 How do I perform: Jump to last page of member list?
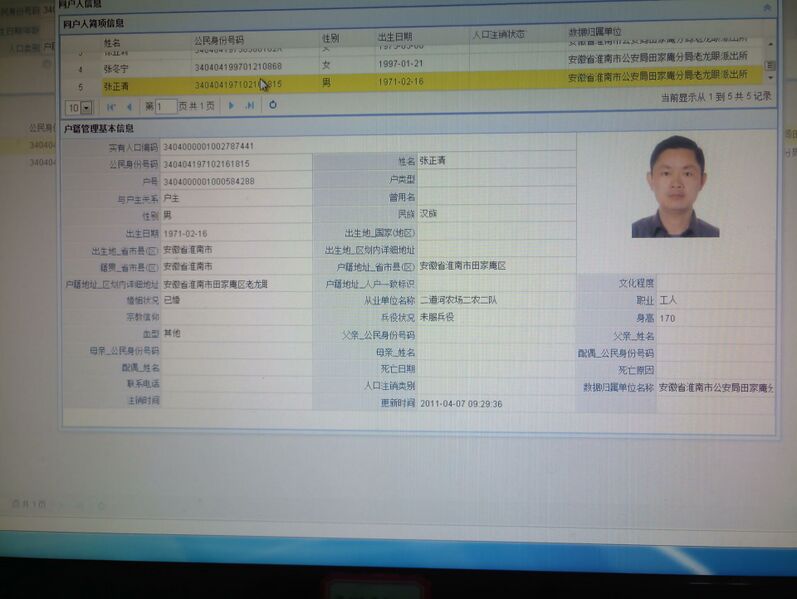tap(250, 105)
